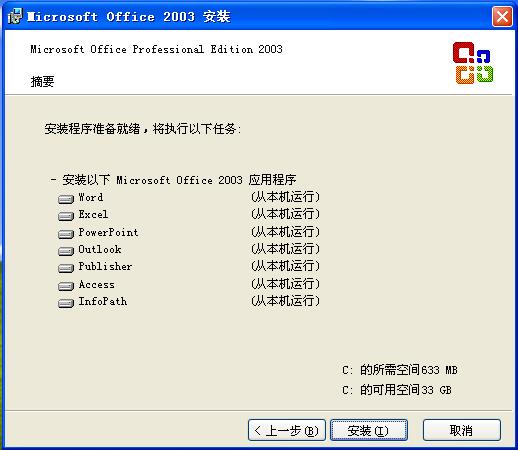Click the 的可用空间 33 GB text

click(x=397, y=390)
